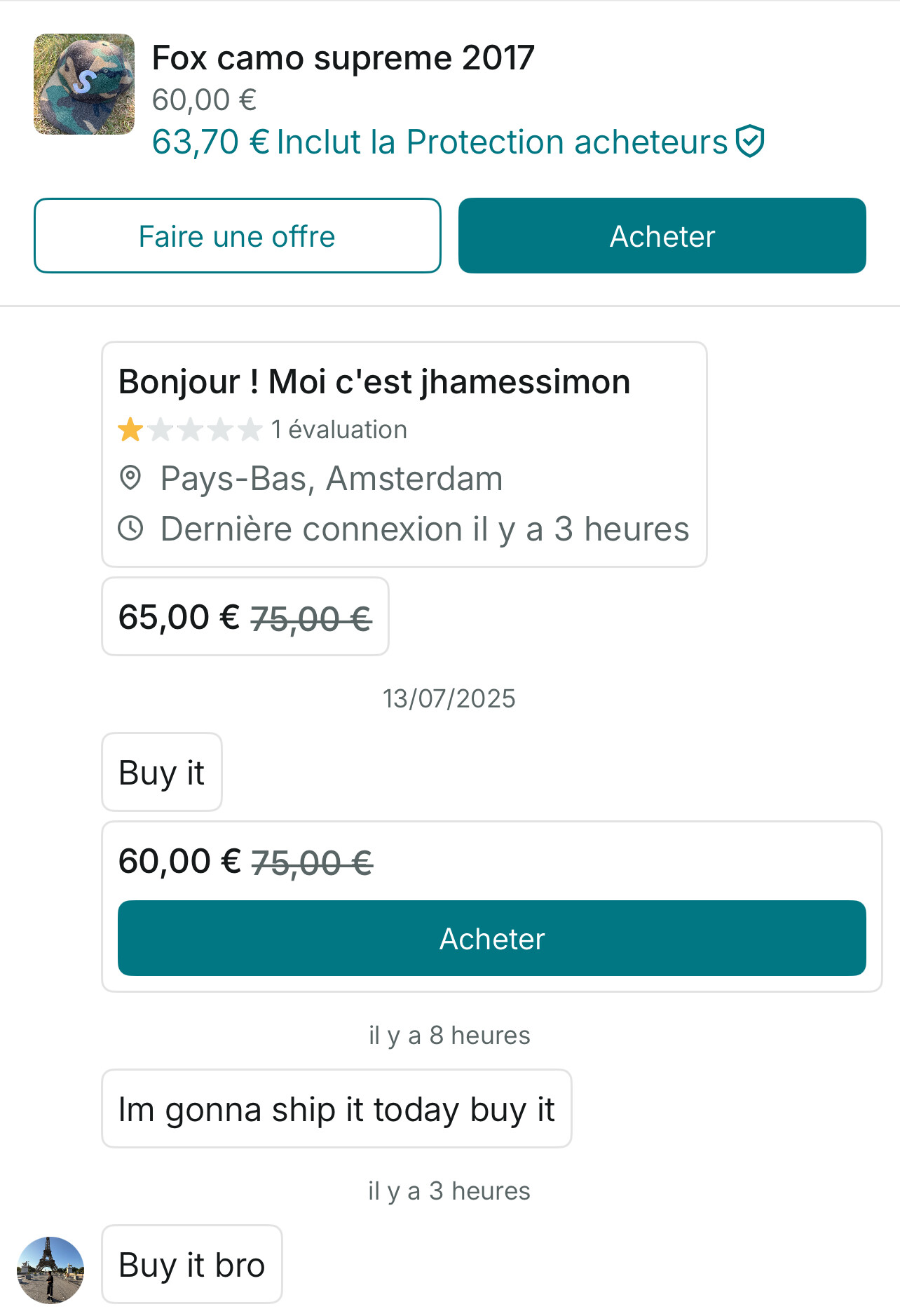Tap the buyer protection shield icon
Viewport: 900px width, 1316px height.
pos(750,142)
